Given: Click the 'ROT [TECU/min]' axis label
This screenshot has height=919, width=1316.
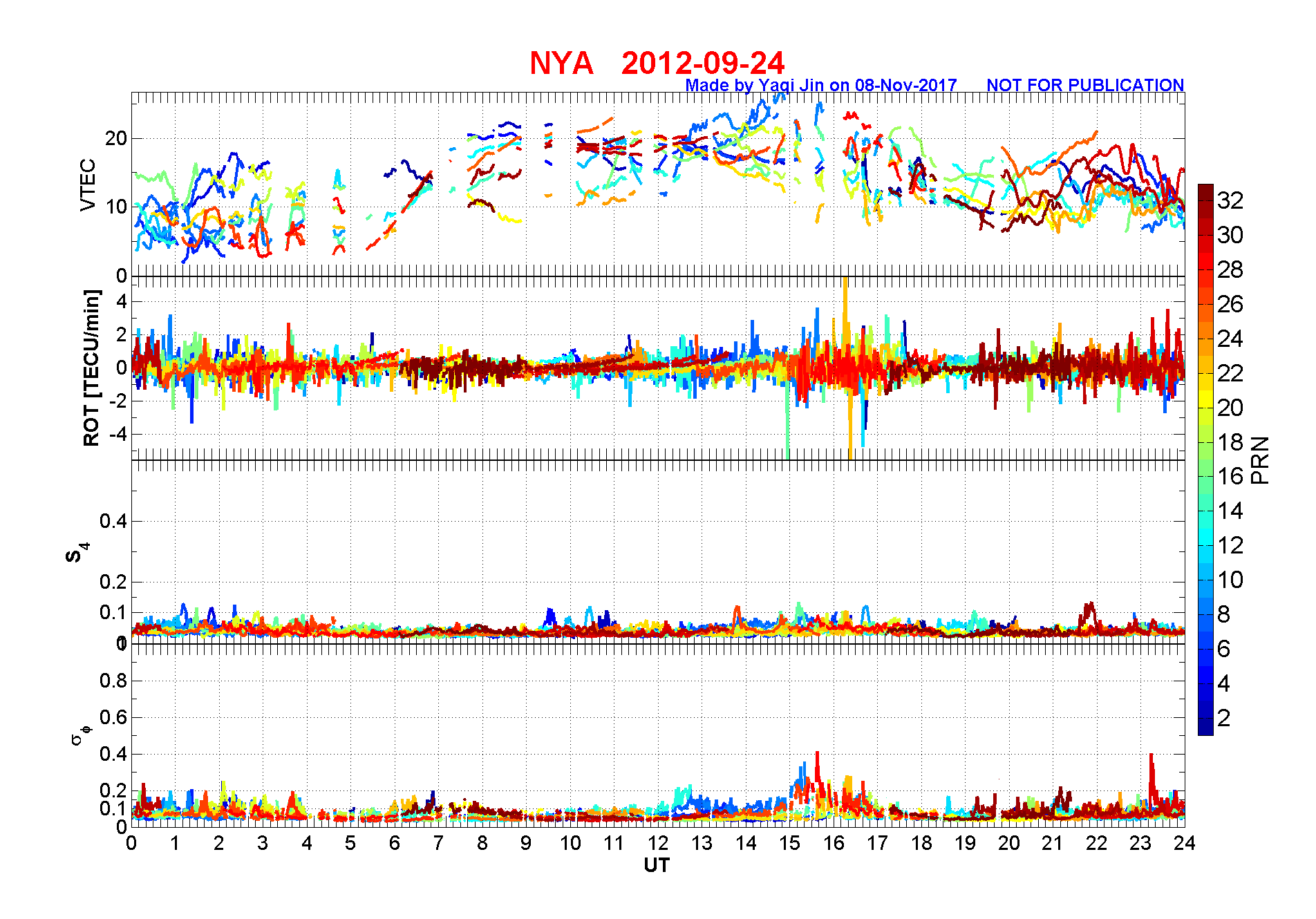Looking at the screenshot, I should pyautogui.click(x=91, y=368).
